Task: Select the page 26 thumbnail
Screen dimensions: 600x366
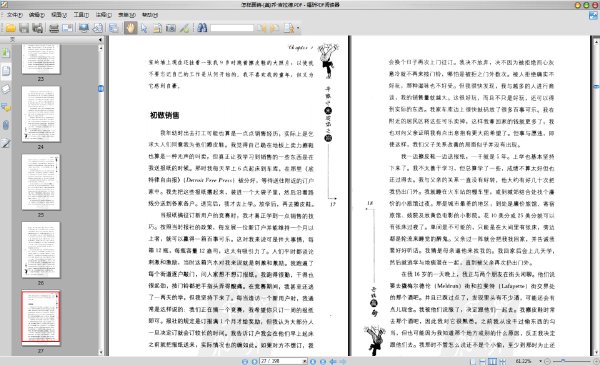Action: pyautogui.click(x=41, y=250)
